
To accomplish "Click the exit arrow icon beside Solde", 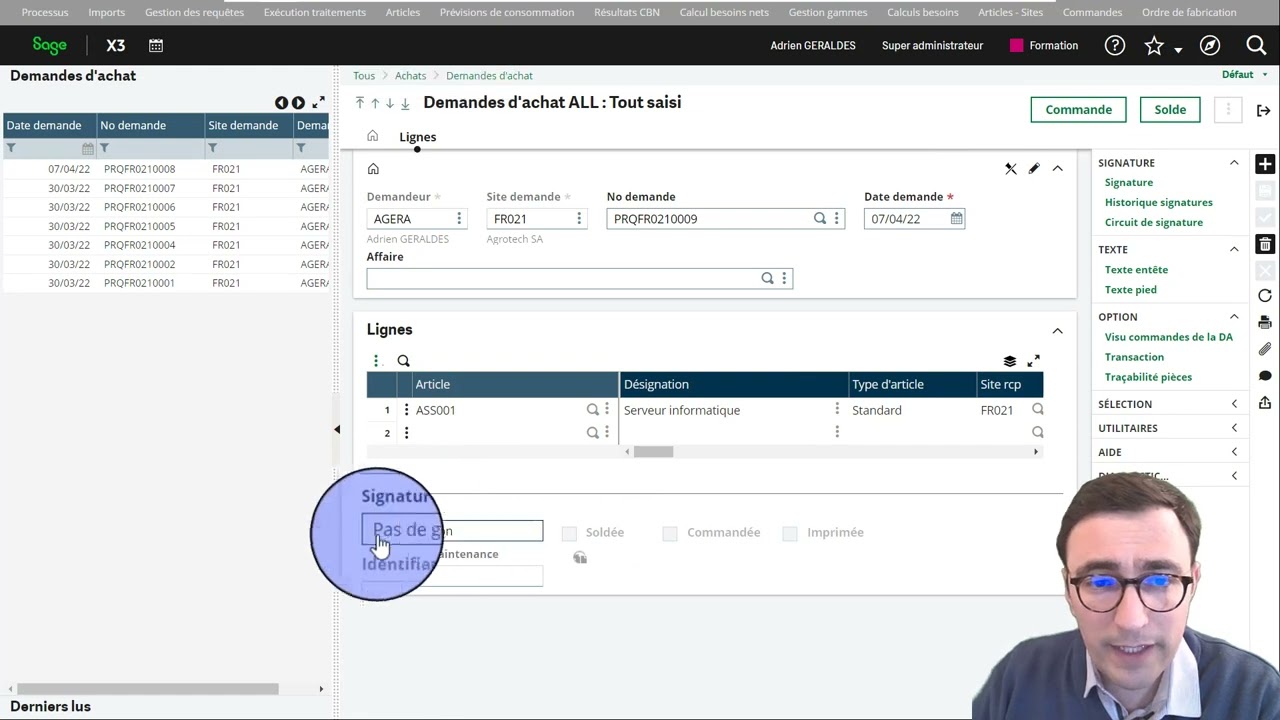I will (1264, 110).
